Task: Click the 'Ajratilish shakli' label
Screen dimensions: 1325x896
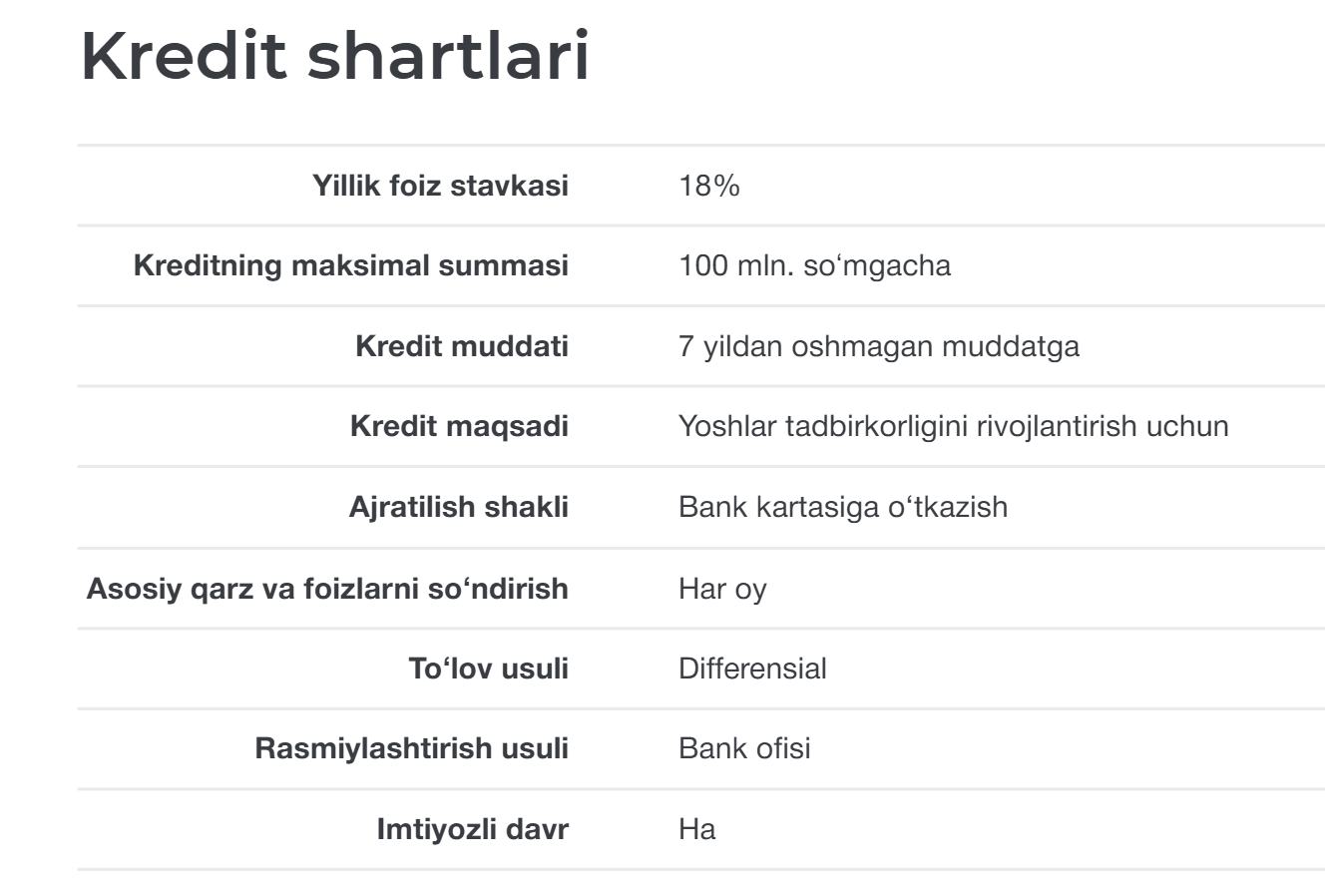Action: pyautogui.click(x=458, y=507)
